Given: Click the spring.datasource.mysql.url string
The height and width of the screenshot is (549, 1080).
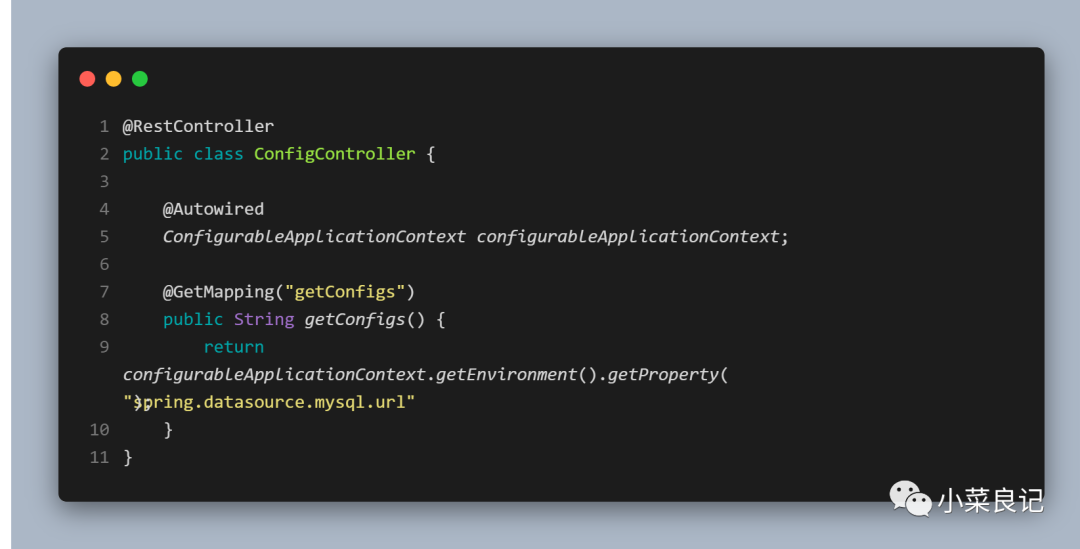Looking at the screenshot, I should 275,402.
